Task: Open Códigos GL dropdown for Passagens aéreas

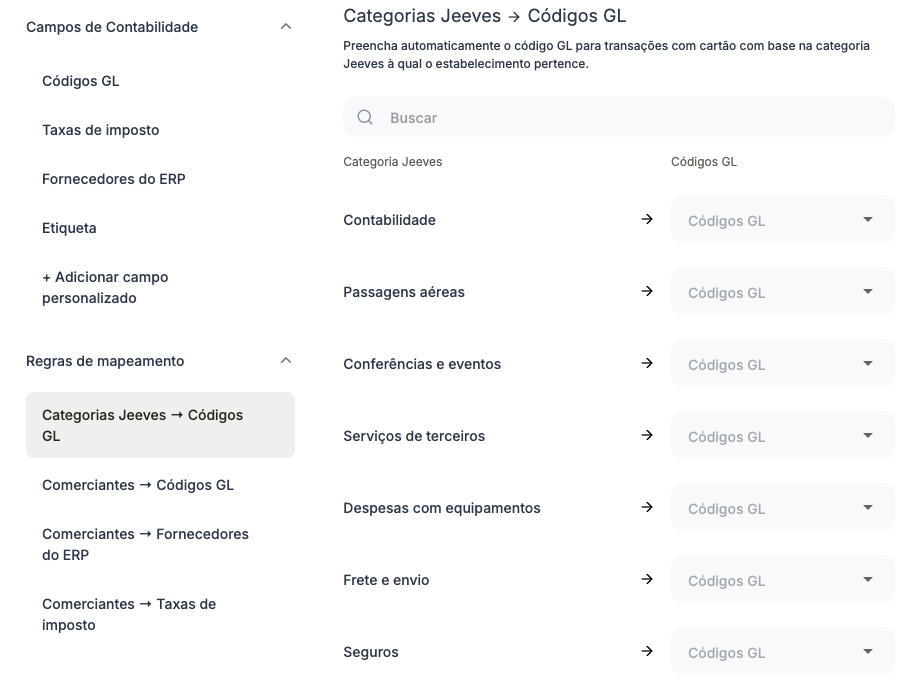Action: click(x=782, y=292)
